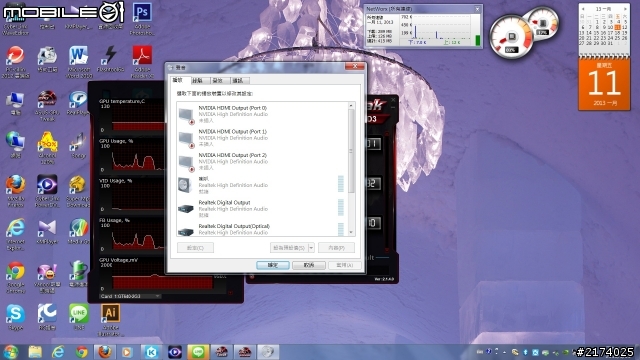Open the Microsoft Word 2010 desktop shortcut
The image size is (640, 360).
78,62
